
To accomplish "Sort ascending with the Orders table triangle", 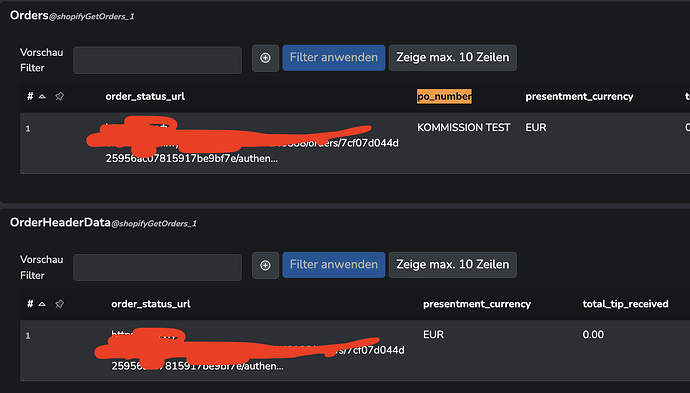I will coord(42,96).
